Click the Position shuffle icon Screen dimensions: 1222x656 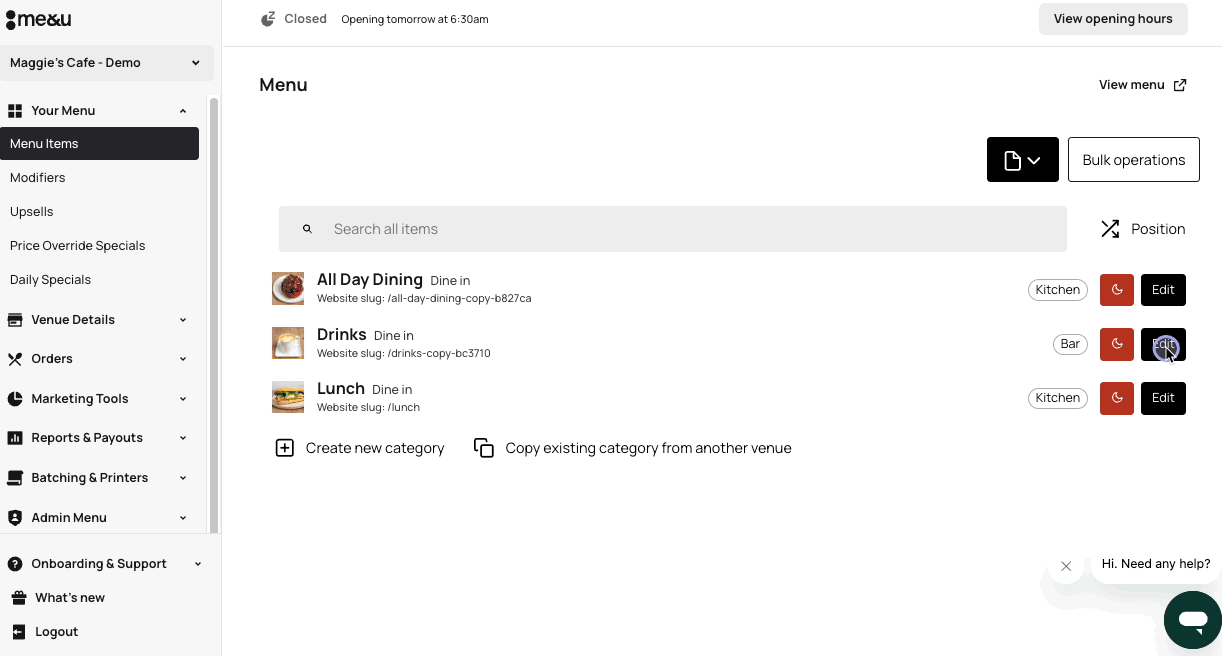click(x=1110, y=229)
